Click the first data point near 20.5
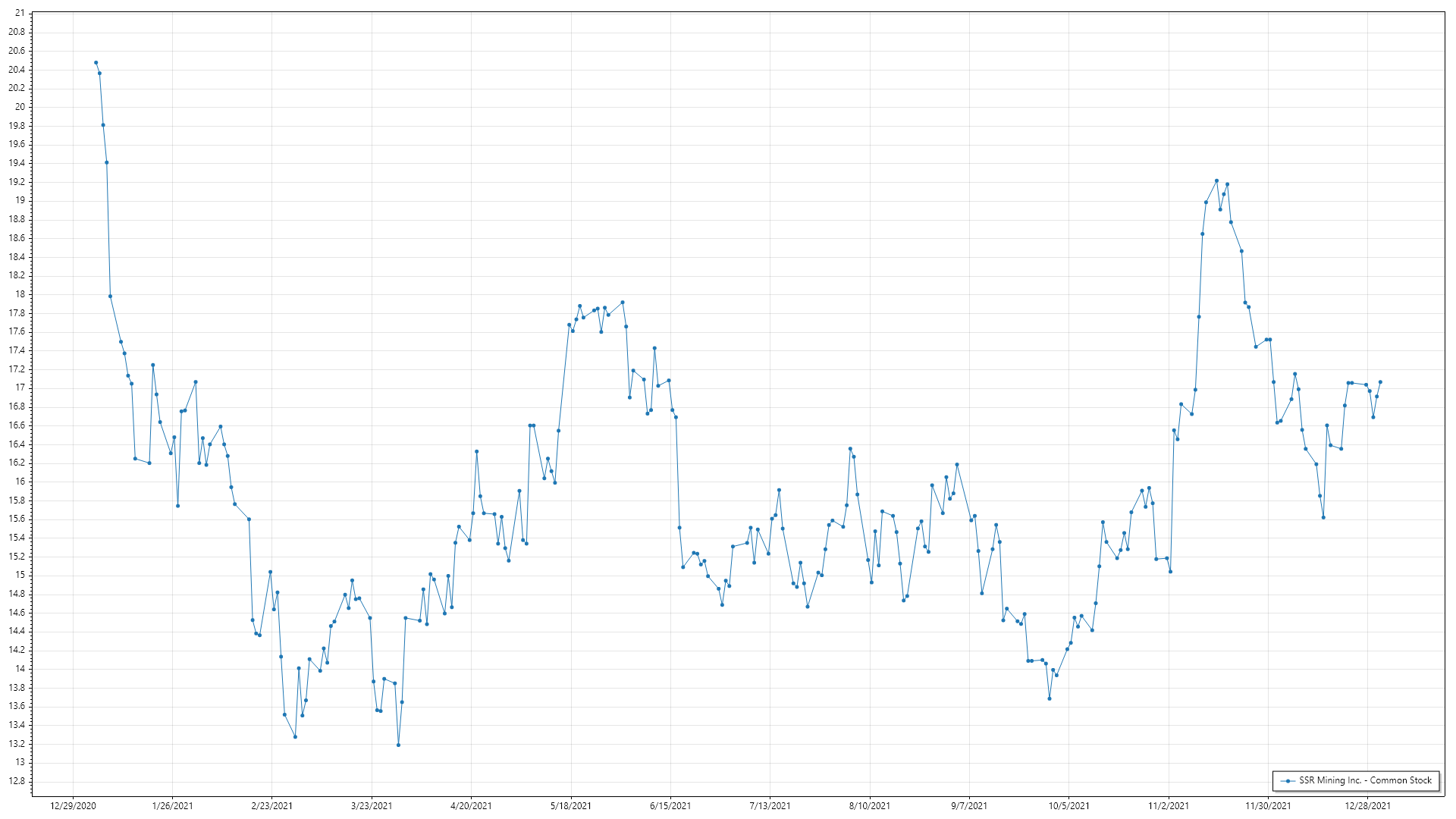 (x=96, y=62)
